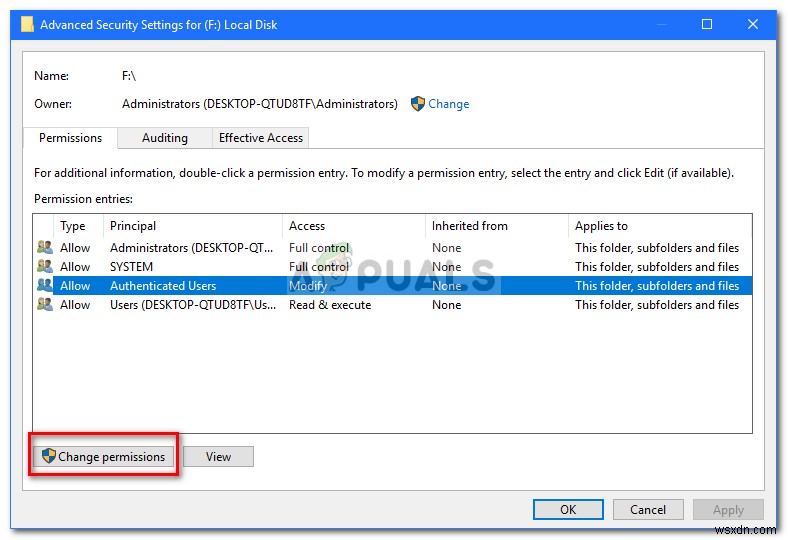The image size is (788, 540).
Task: Open the Effective Access tab
Action: click(x=261, y=138)
